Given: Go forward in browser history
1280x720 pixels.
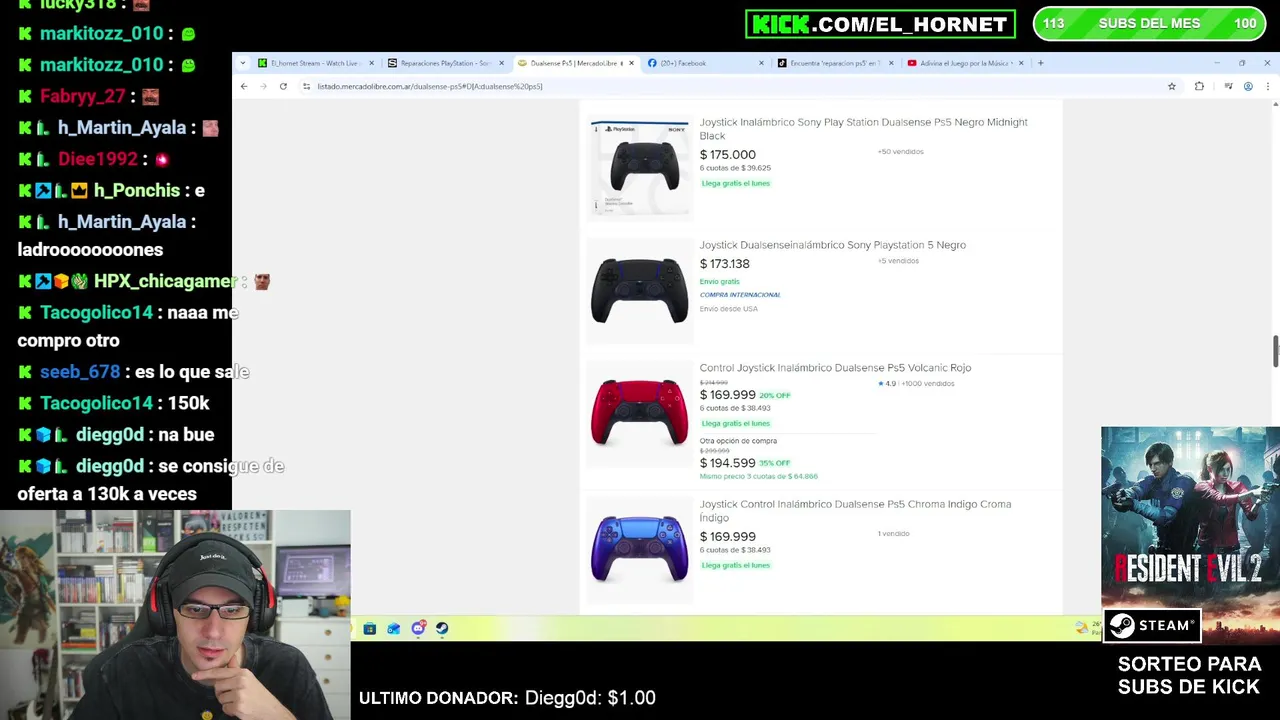Looking at the screenshot, I should (263, 86).
